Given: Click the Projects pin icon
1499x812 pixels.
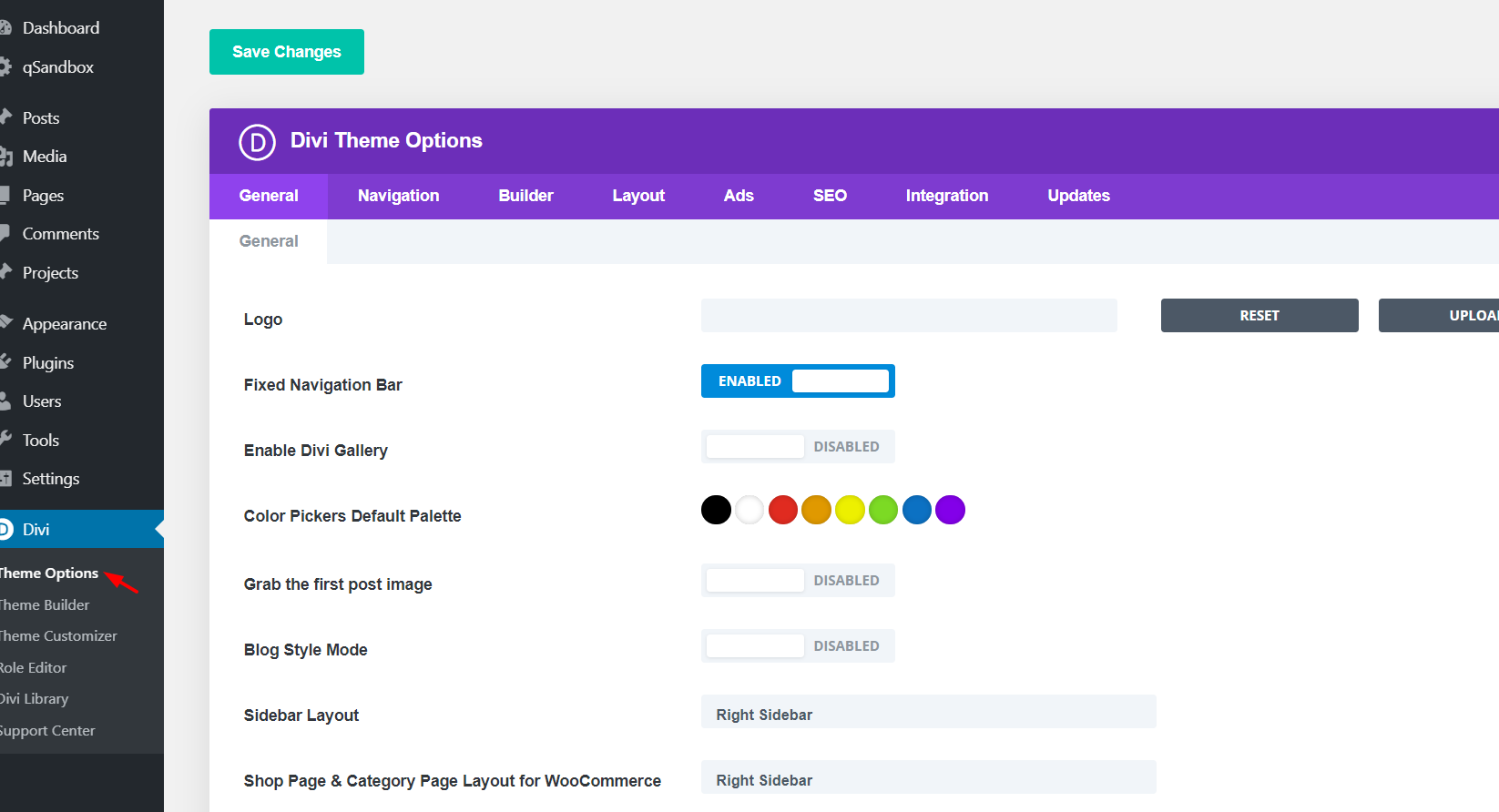Looking at the screenshot, I should pos(5,273).
